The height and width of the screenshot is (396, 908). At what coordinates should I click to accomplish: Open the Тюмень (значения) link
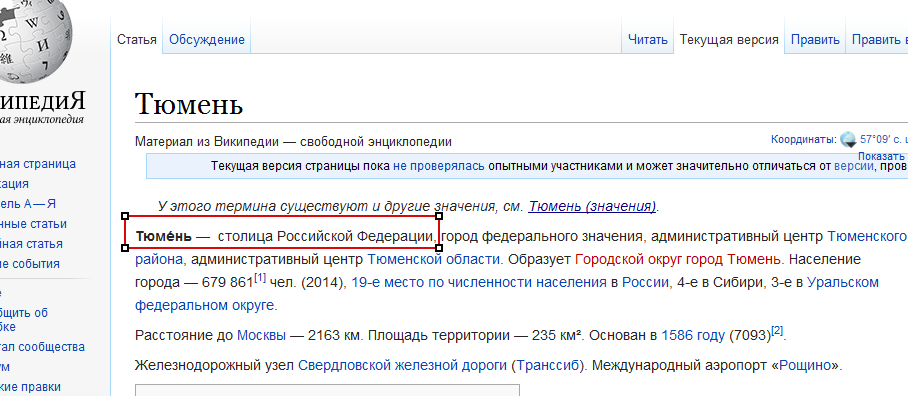tap(592, 206)
